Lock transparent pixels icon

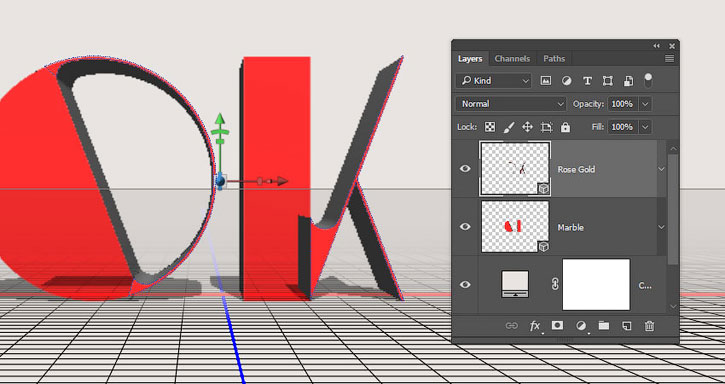click(x=490, y=127)
